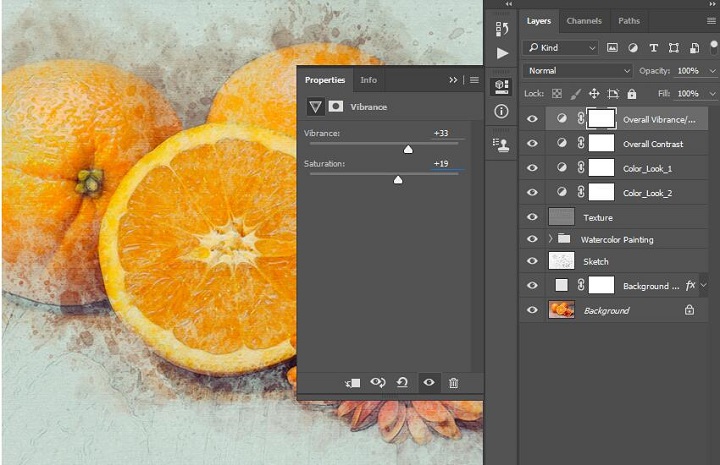The image size is (720, 465).
Task: Hide the Overall Vibrance layer
Action: tap(532, 119)
